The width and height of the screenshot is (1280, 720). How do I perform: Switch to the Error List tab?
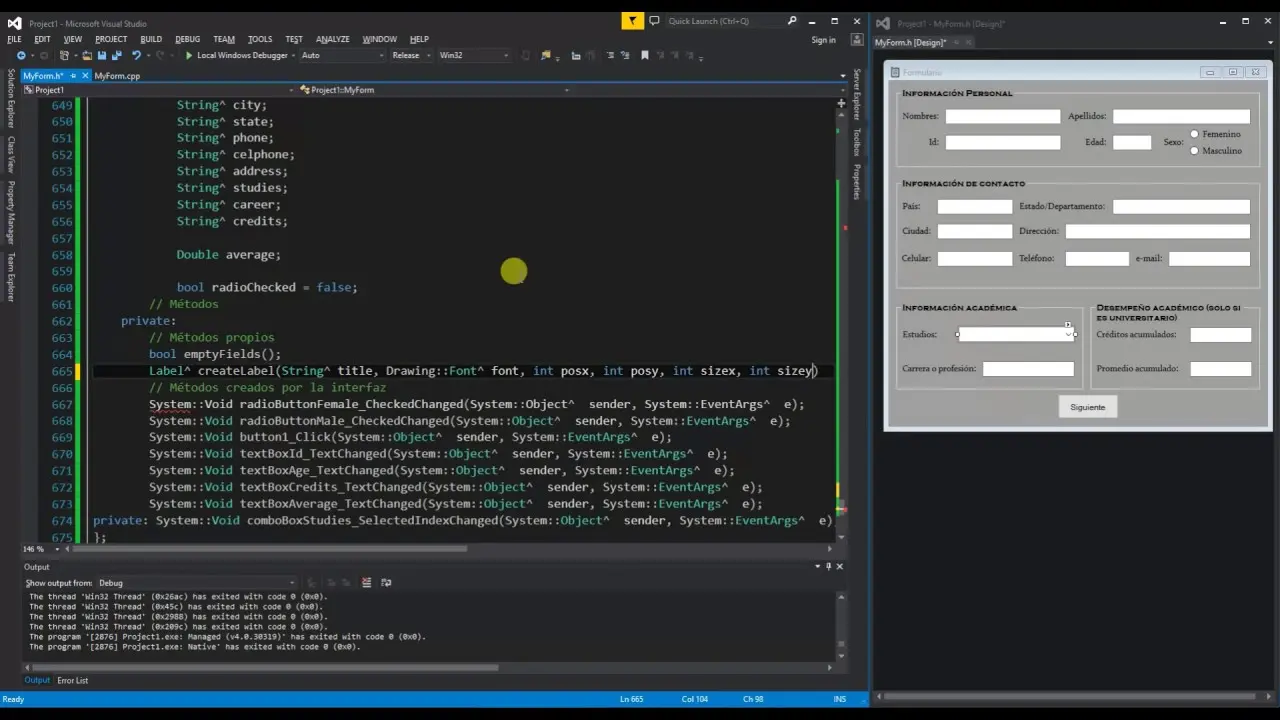(72, 681)
